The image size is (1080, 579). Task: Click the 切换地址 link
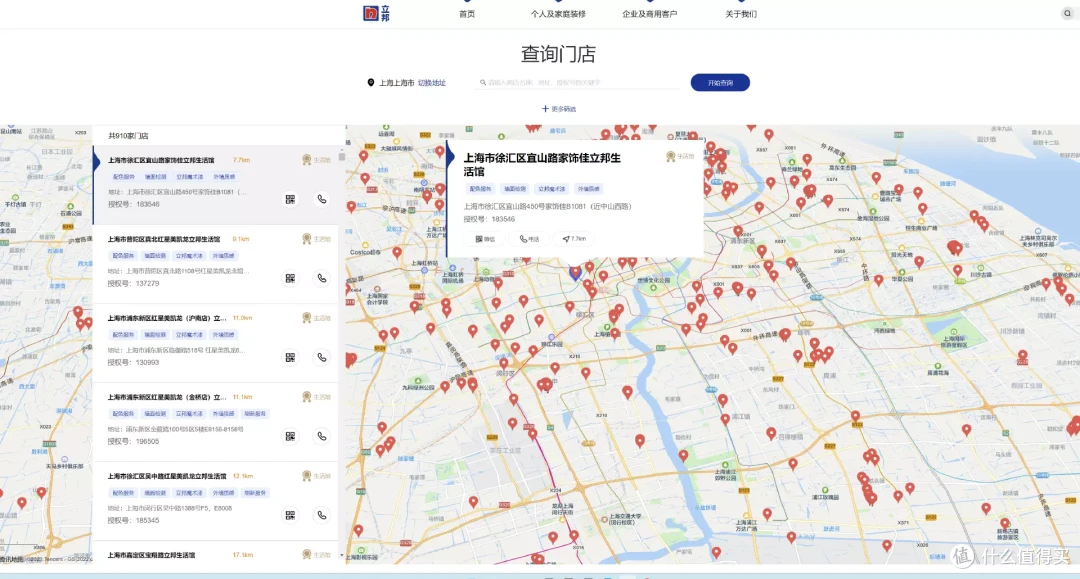click(x=432, y=83)
